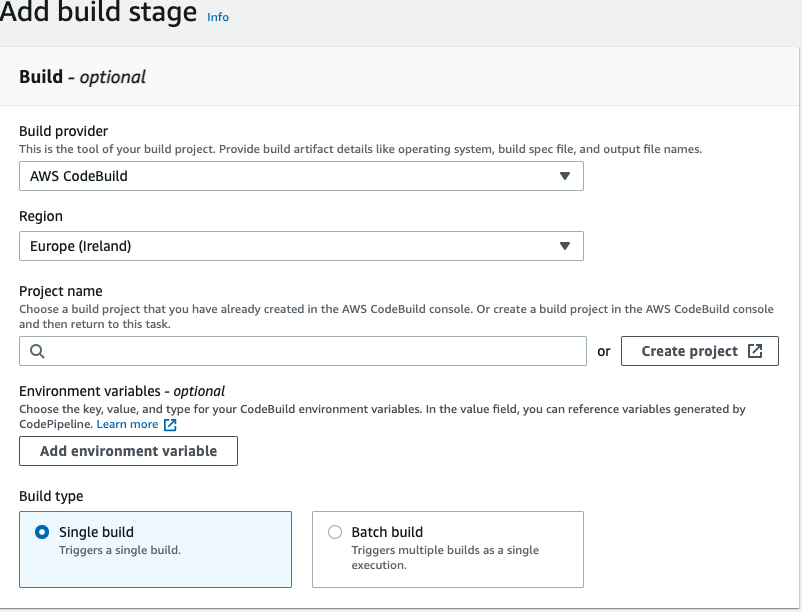Click the Single build card description text

[x=119, y=550]
